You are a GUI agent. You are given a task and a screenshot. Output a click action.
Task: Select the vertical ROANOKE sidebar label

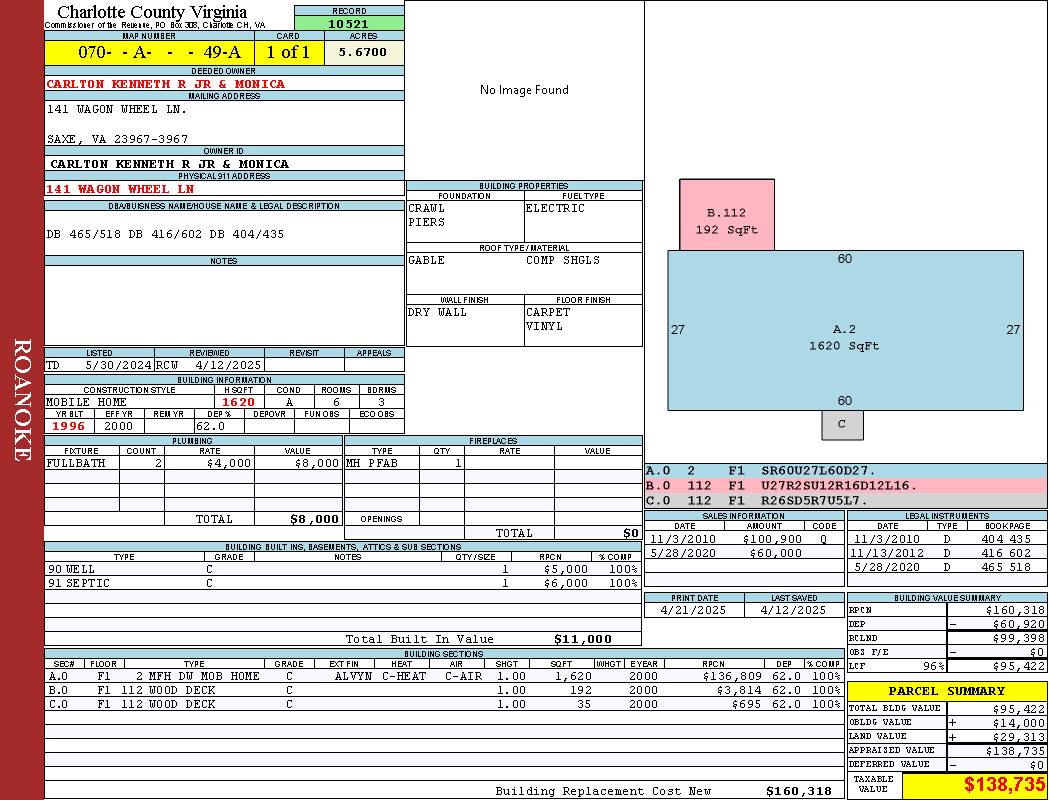(x=22, y=400)
